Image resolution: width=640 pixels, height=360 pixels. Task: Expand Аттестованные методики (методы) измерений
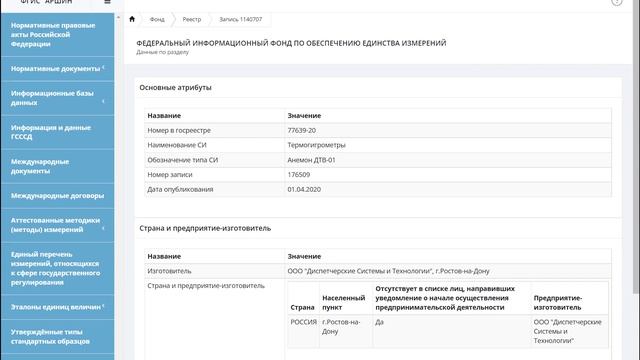tap(58, 225)
